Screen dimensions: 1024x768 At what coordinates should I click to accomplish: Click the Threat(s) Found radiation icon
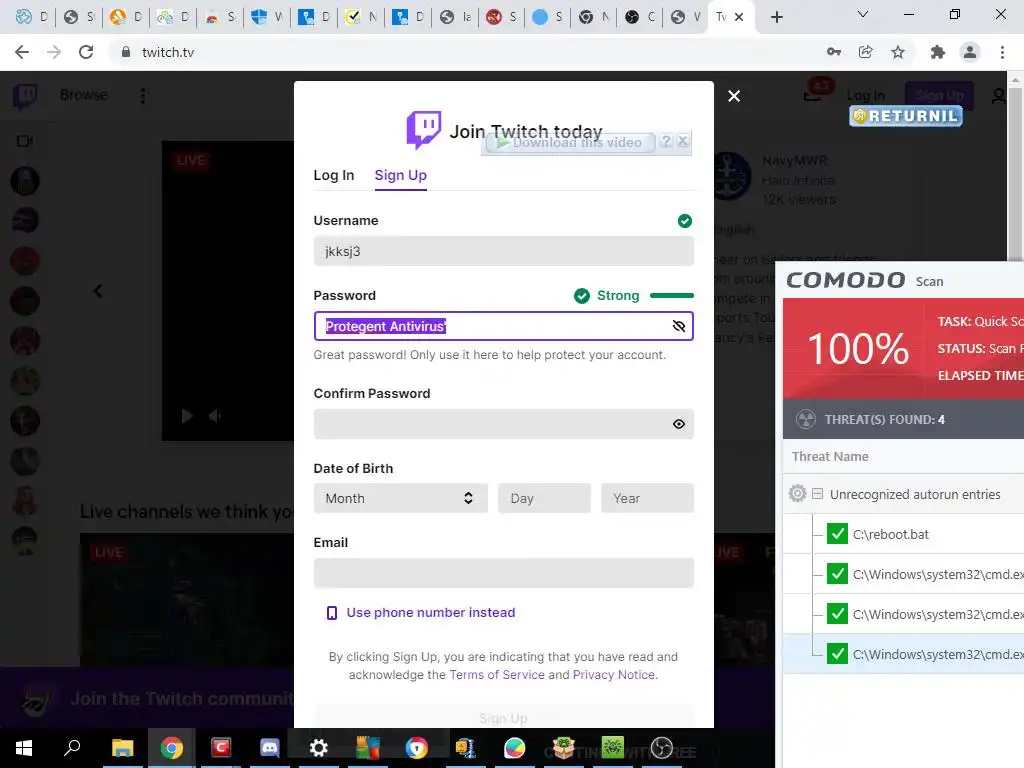point(806,419)
